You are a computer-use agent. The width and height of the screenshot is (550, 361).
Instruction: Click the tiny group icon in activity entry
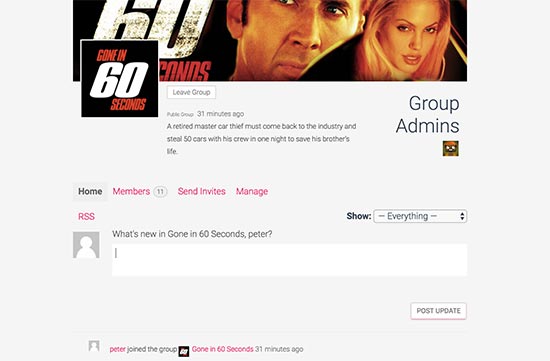pyautogui.click(x=184, y=351)
